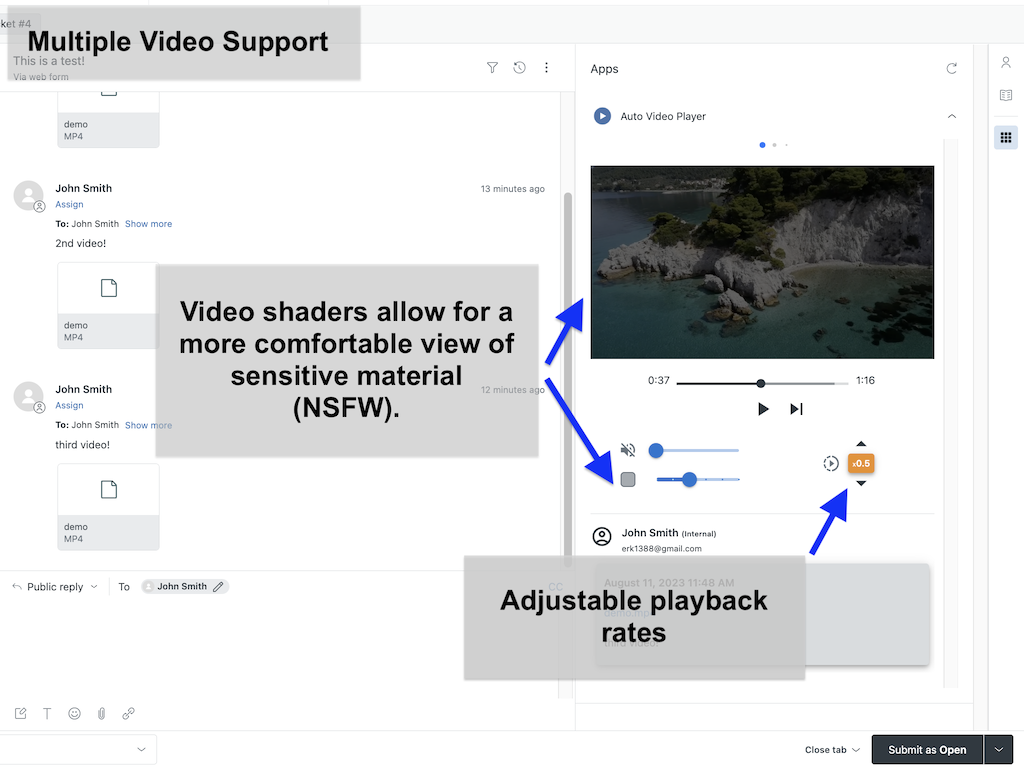Open the bottom-left macro dropdown
The height and width of the screenshot is (768, 1024).
(x=78, y=749)
